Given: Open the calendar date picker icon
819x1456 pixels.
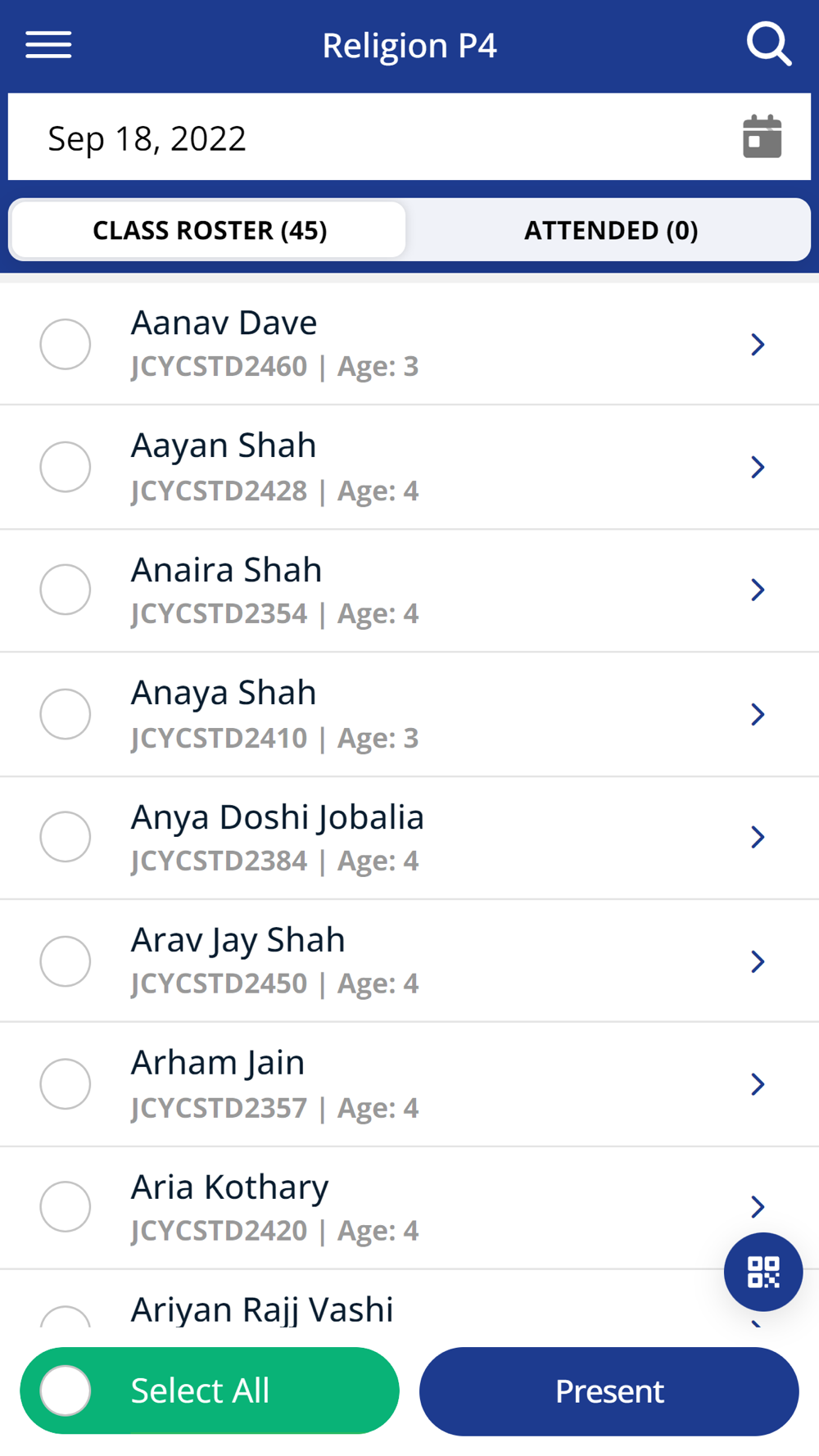Looking at the screenshot, I should point(762,137).
